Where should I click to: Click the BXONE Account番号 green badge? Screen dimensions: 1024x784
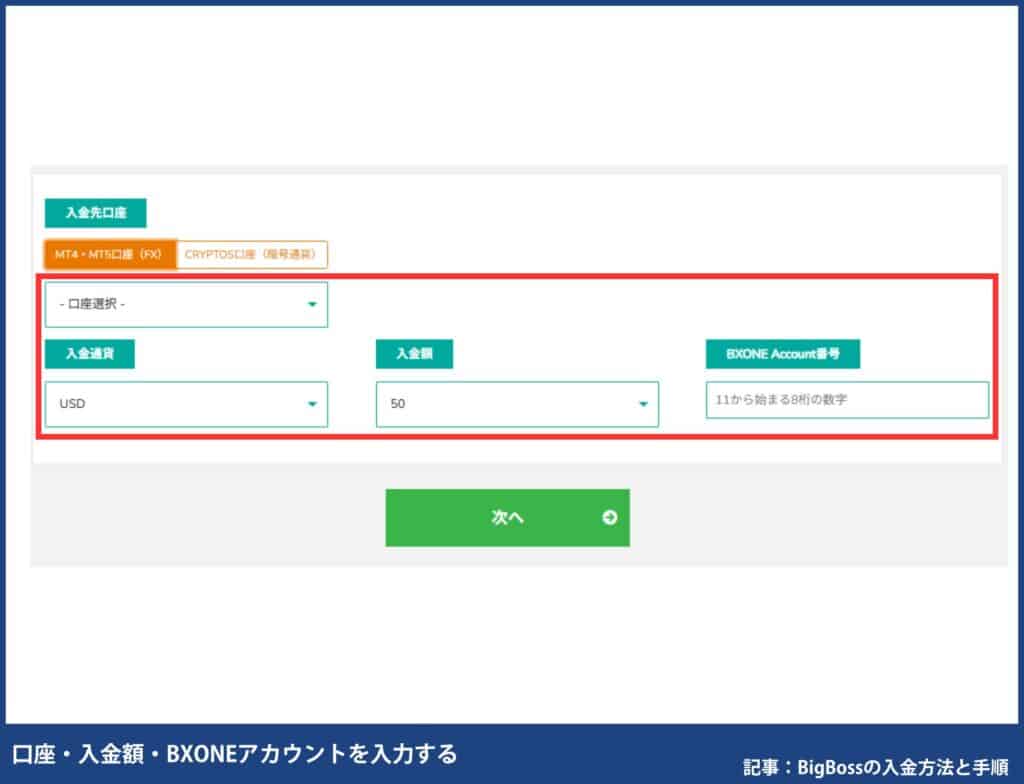coord(783,353)
